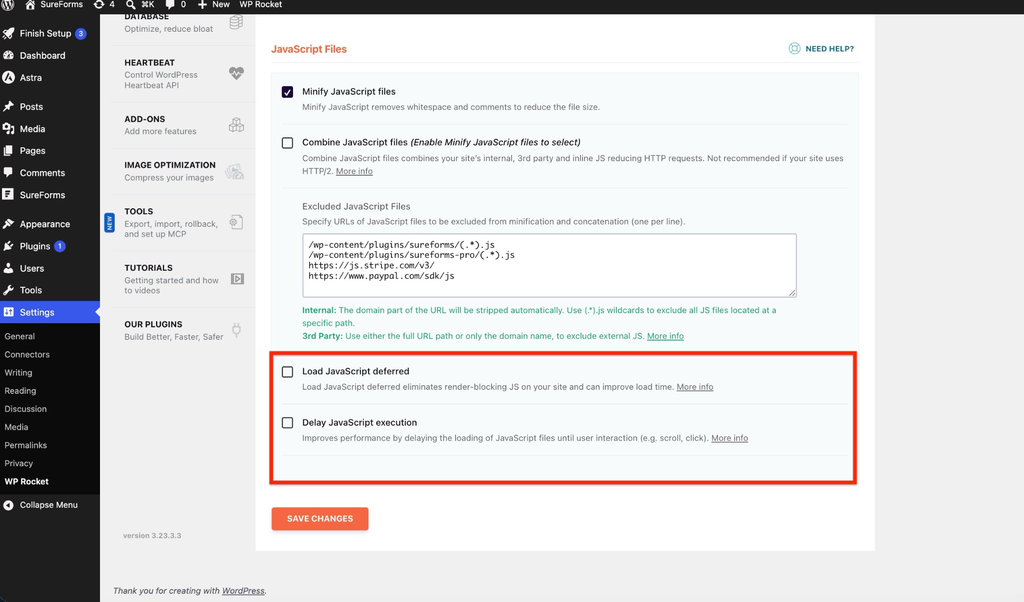Click the Need Help lifebuoy icon
1024x602 pixels.
794,48
